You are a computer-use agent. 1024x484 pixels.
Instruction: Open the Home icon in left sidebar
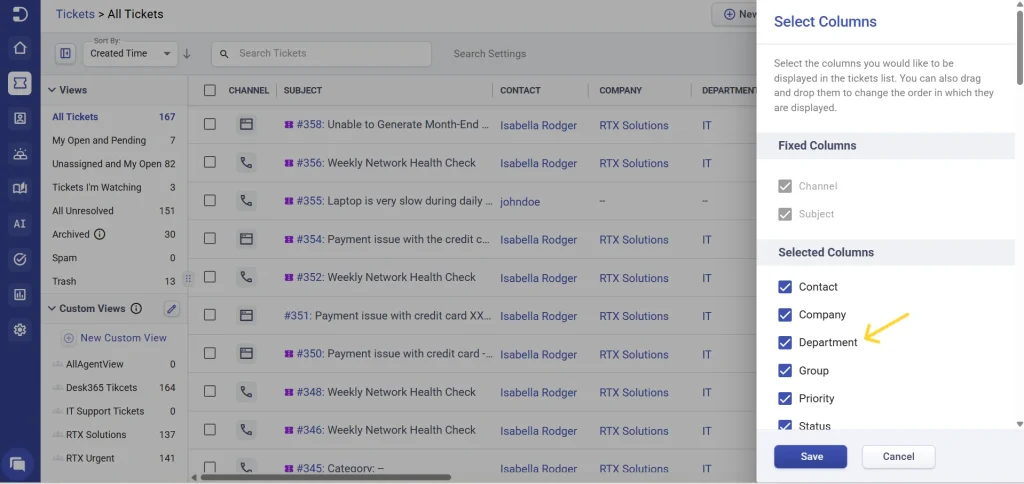point(19,48)
